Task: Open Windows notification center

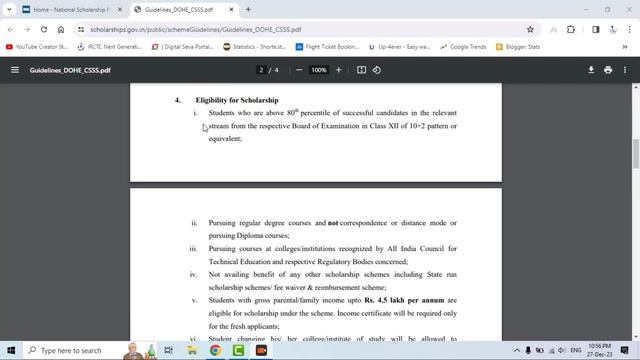Action: pyautogui.click(x=624, y=350)
